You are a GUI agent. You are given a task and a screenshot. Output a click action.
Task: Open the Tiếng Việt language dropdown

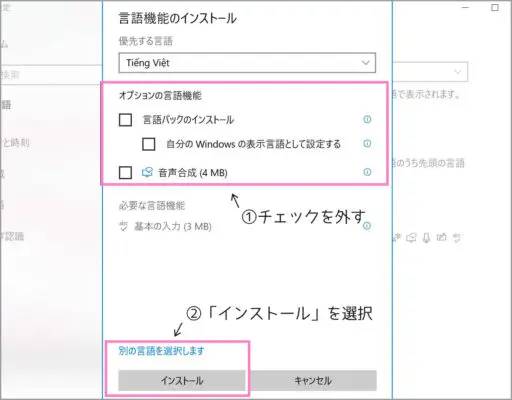pos(247,63)
